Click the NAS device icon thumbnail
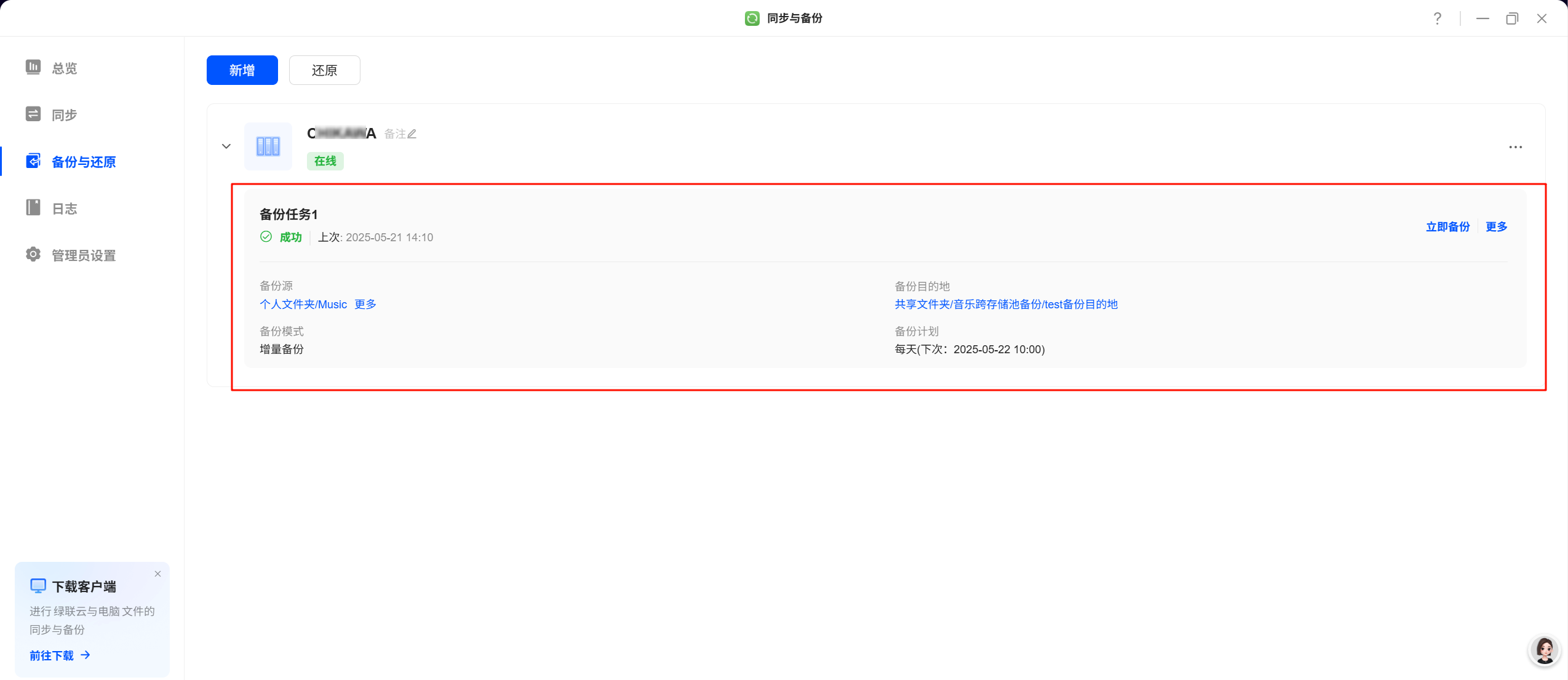The width and height of the screenshot is (1568, 680). (268, 146)
